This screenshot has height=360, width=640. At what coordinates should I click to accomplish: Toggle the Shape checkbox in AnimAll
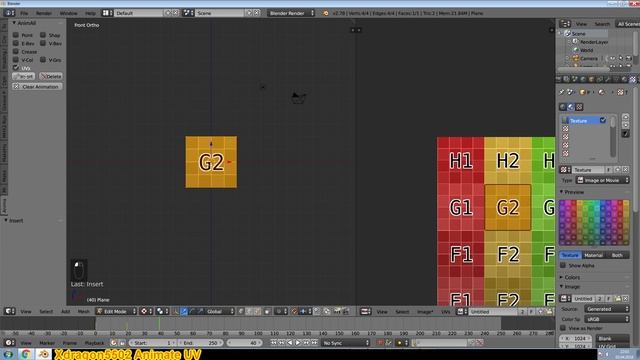coord(43,35)
